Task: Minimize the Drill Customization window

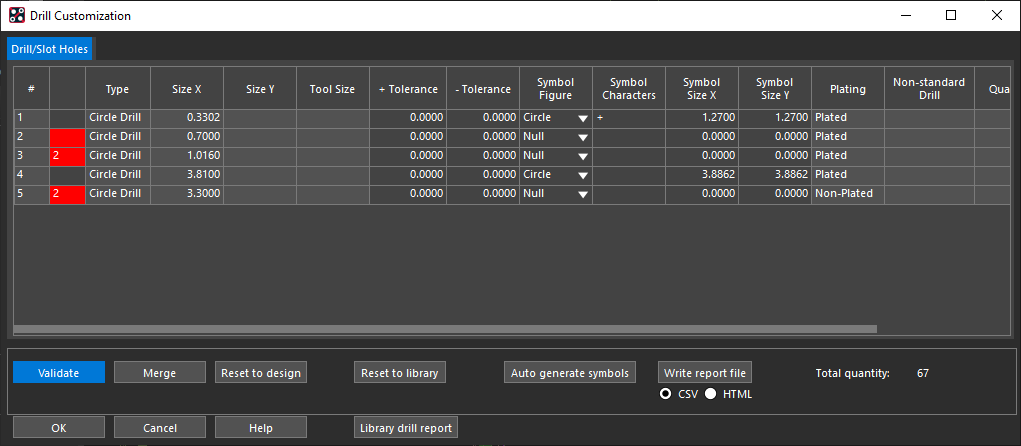Action: 905,16
